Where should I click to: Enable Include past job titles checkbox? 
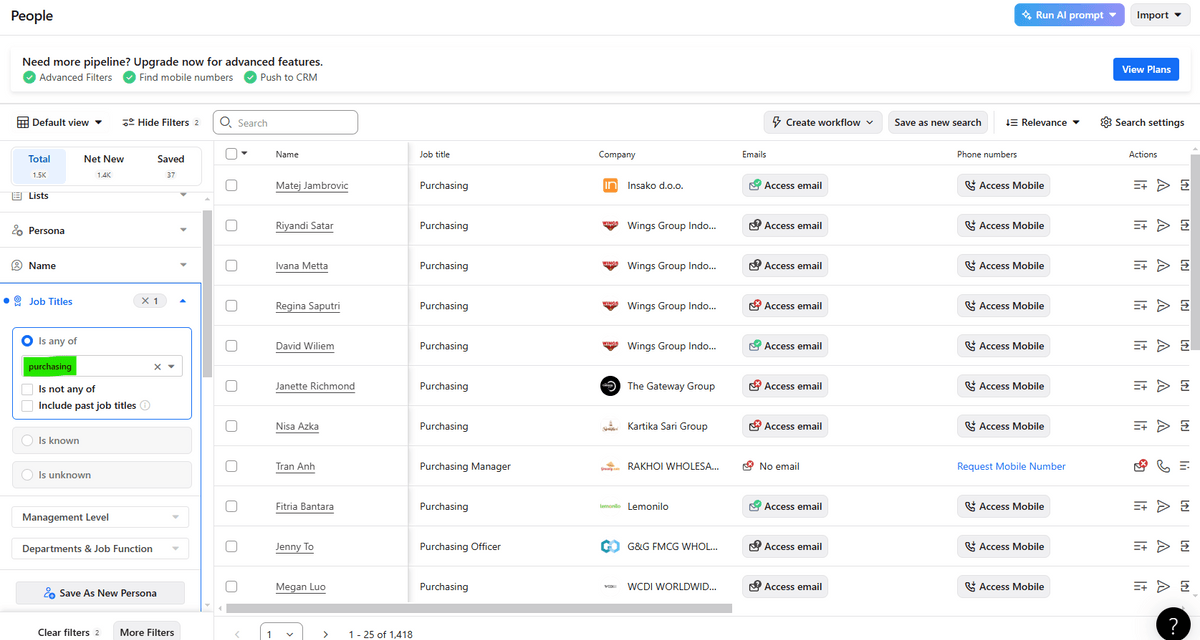28,406
